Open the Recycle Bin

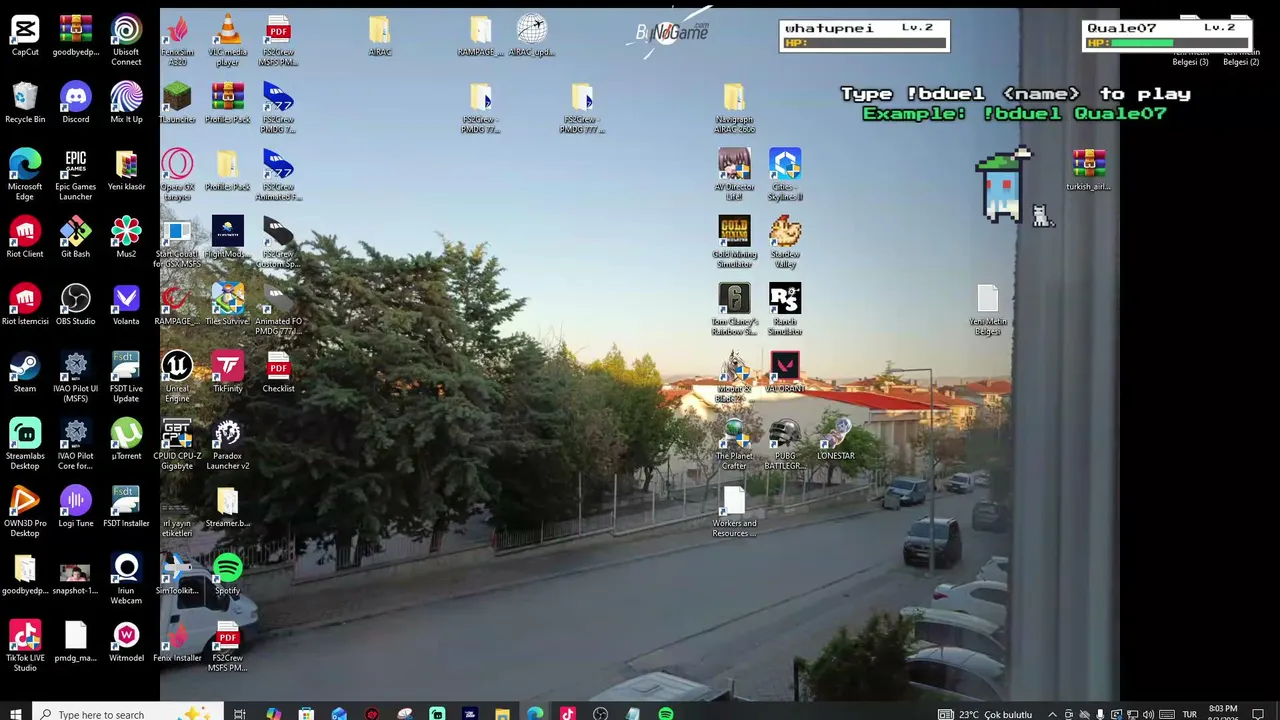click(x=25, y=103)
